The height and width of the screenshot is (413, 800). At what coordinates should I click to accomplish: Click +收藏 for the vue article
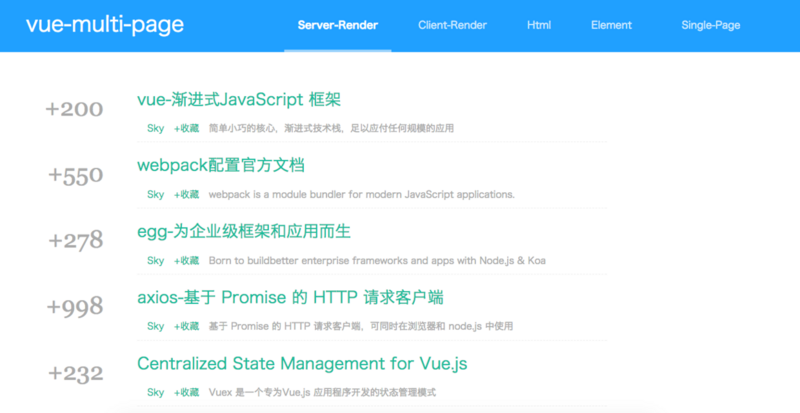point(186,128)
